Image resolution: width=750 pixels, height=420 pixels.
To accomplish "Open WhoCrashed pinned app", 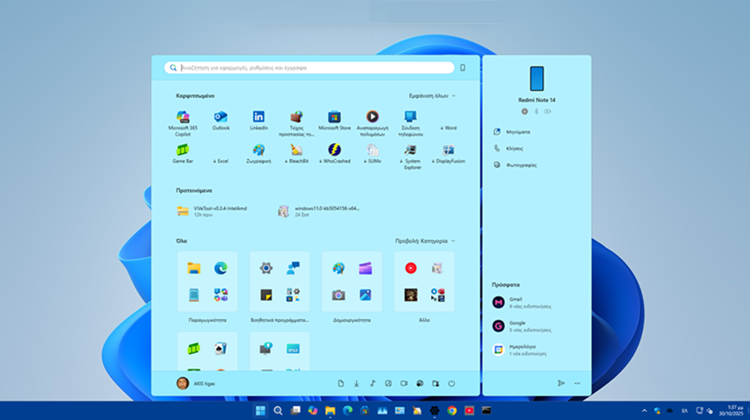I will click(x=334, y=154).
